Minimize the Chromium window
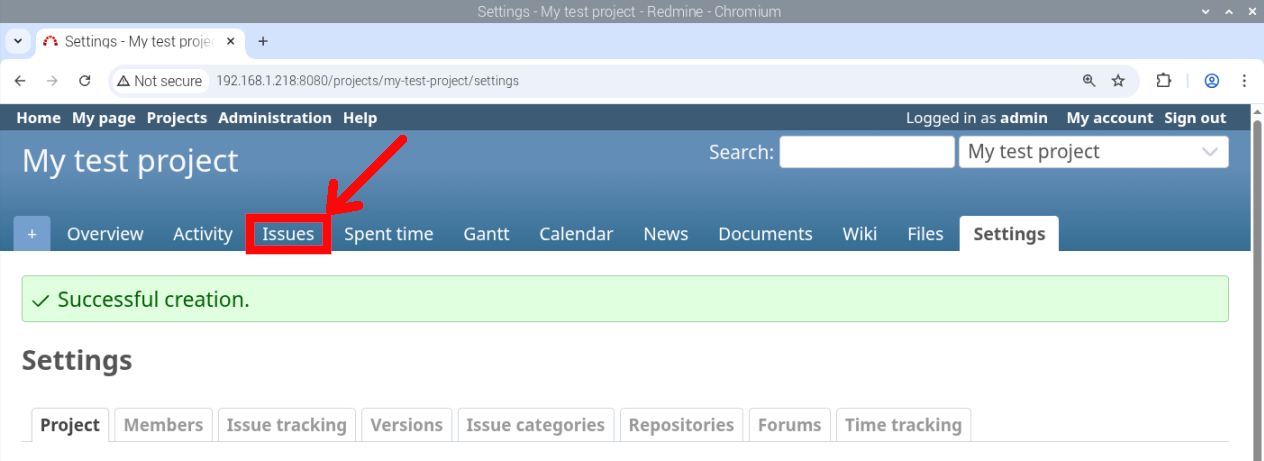The height and width of the screenshot is (461, 1264). 1205,12
